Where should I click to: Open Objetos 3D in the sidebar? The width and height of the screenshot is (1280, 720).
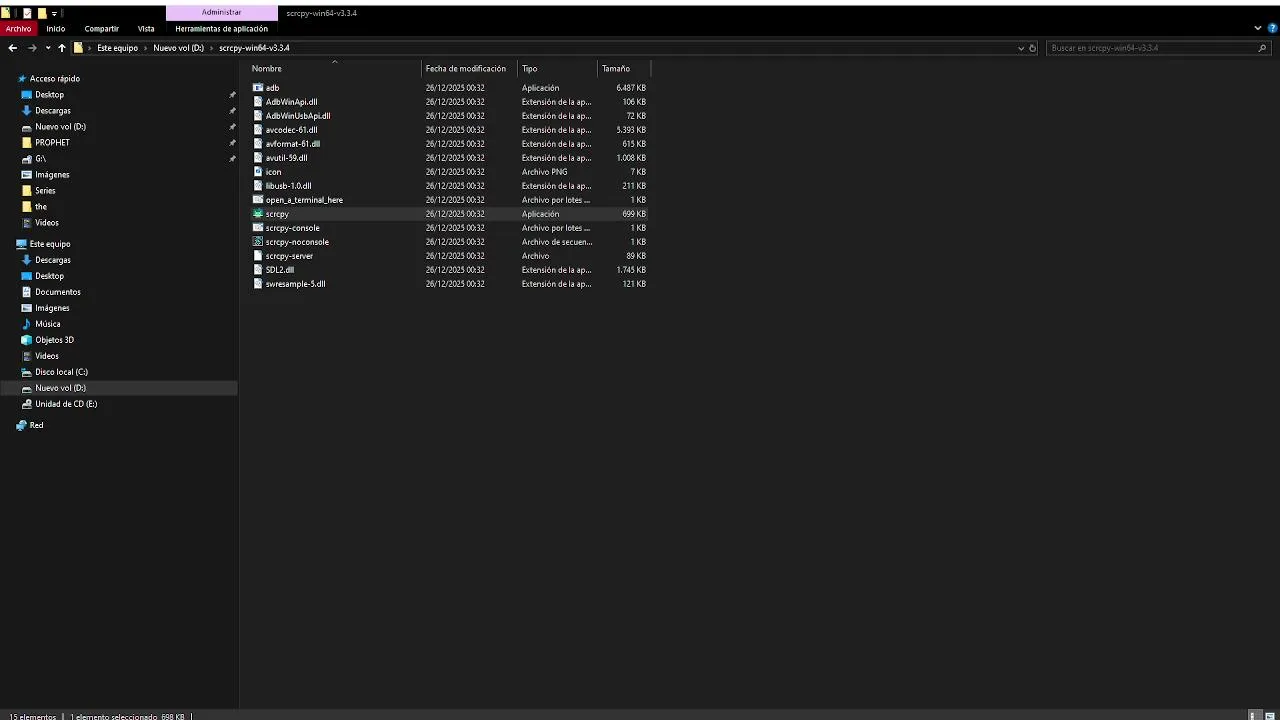[x=55, y=340]
